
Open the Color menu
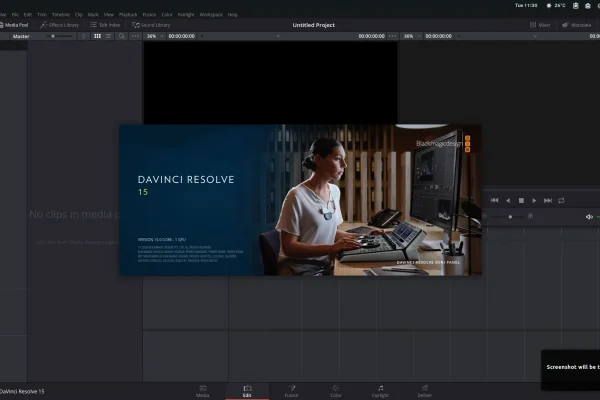pyautogui.click(x=167, y=15)
